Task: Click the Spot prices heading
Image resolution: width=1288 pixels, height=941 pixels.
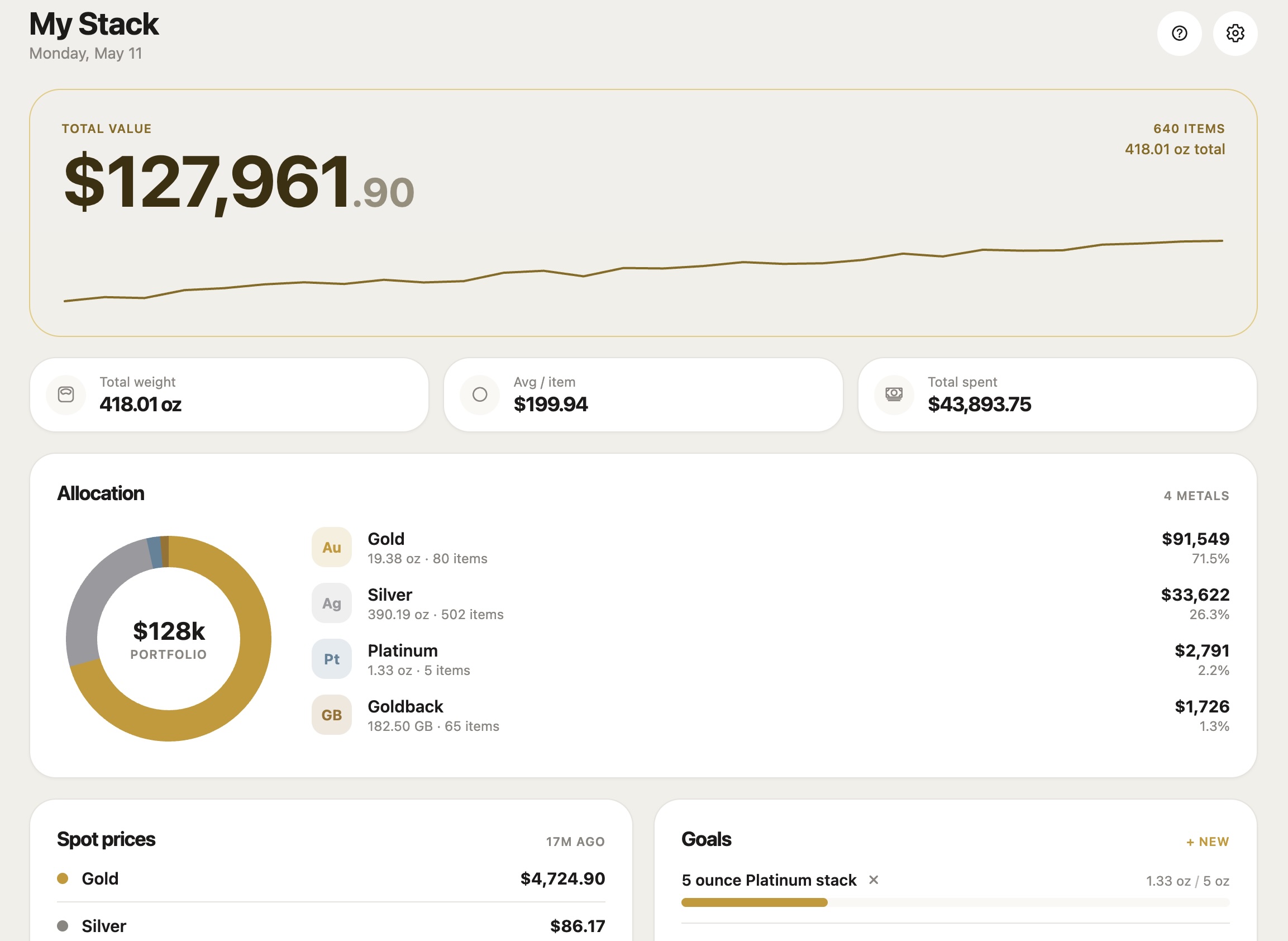Action: [x=106, y=839]
